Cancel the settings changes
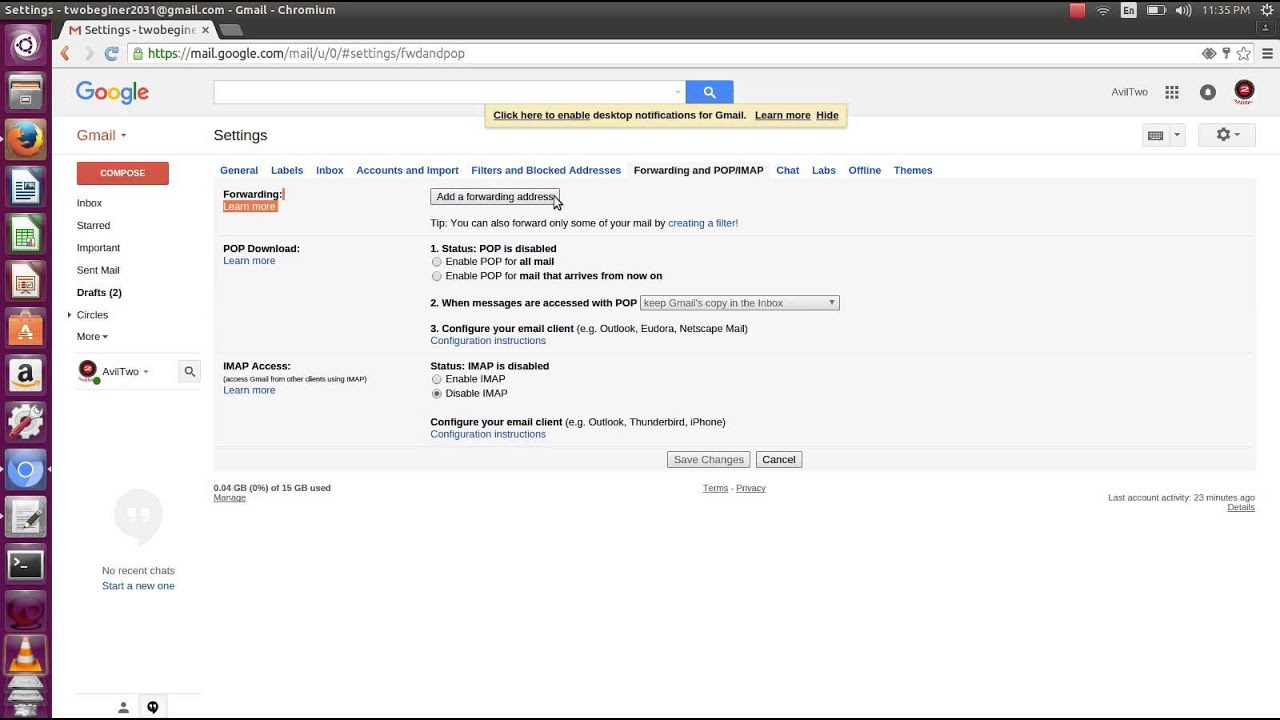 pyautogui.click(x=779, y=460)
